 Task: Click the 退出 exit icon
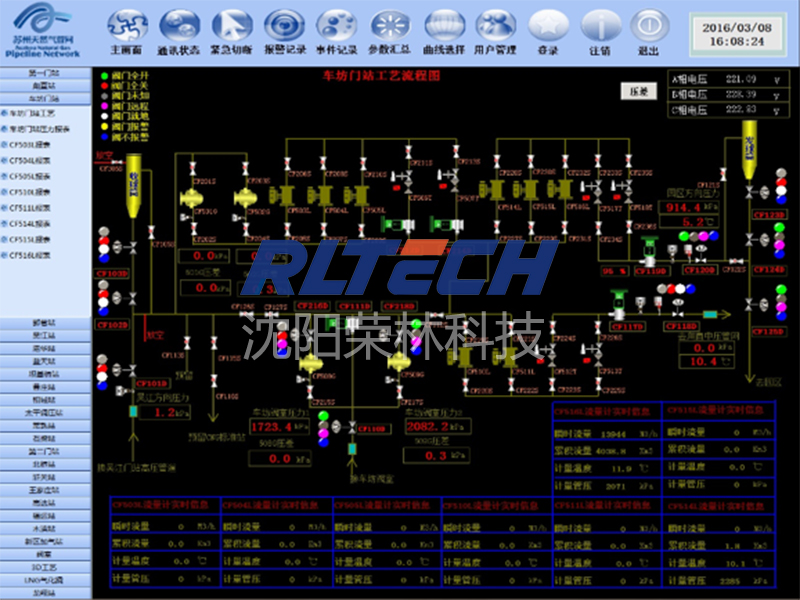point(649,26)
